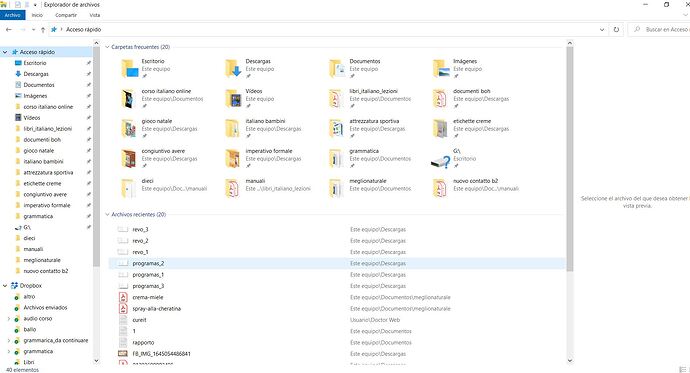The height and width of the screenshot is (373, 690).
Task: Expand the Dropbox grammatica folder chevron
Action: coord(8,351)
